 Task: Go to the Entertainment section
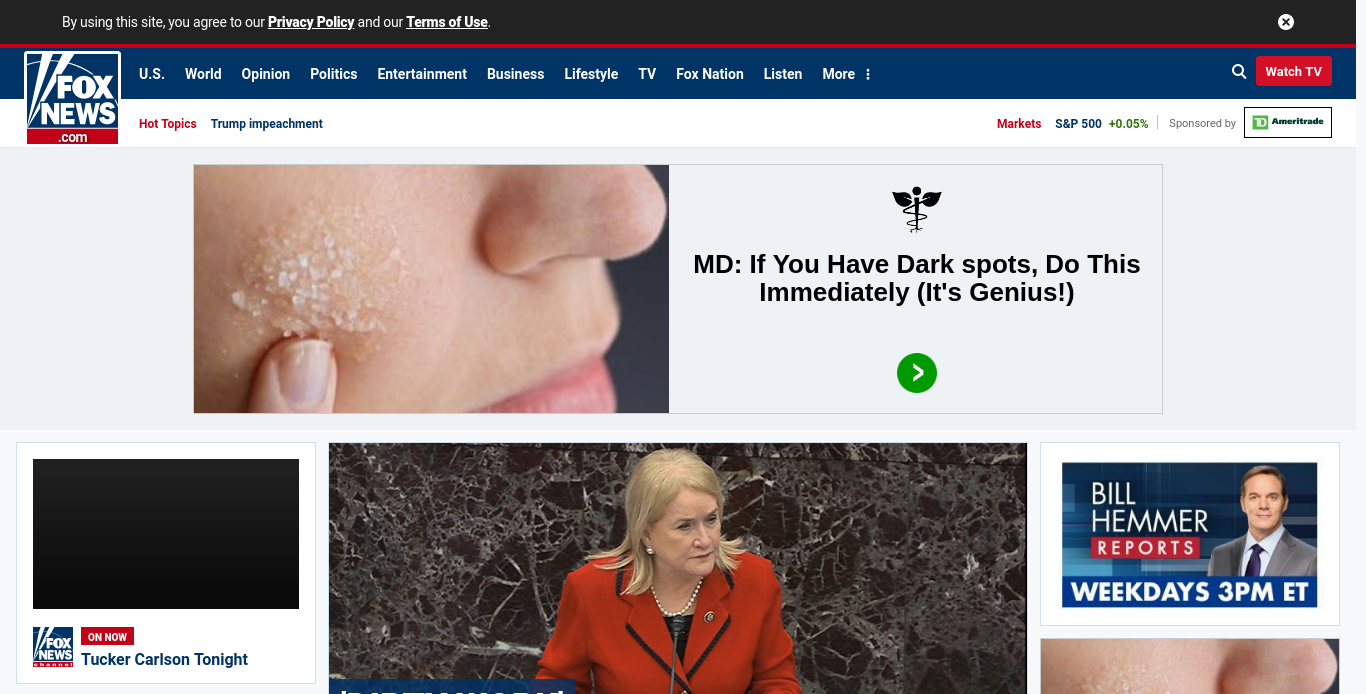pyautogui.click(x=421, y=74)
